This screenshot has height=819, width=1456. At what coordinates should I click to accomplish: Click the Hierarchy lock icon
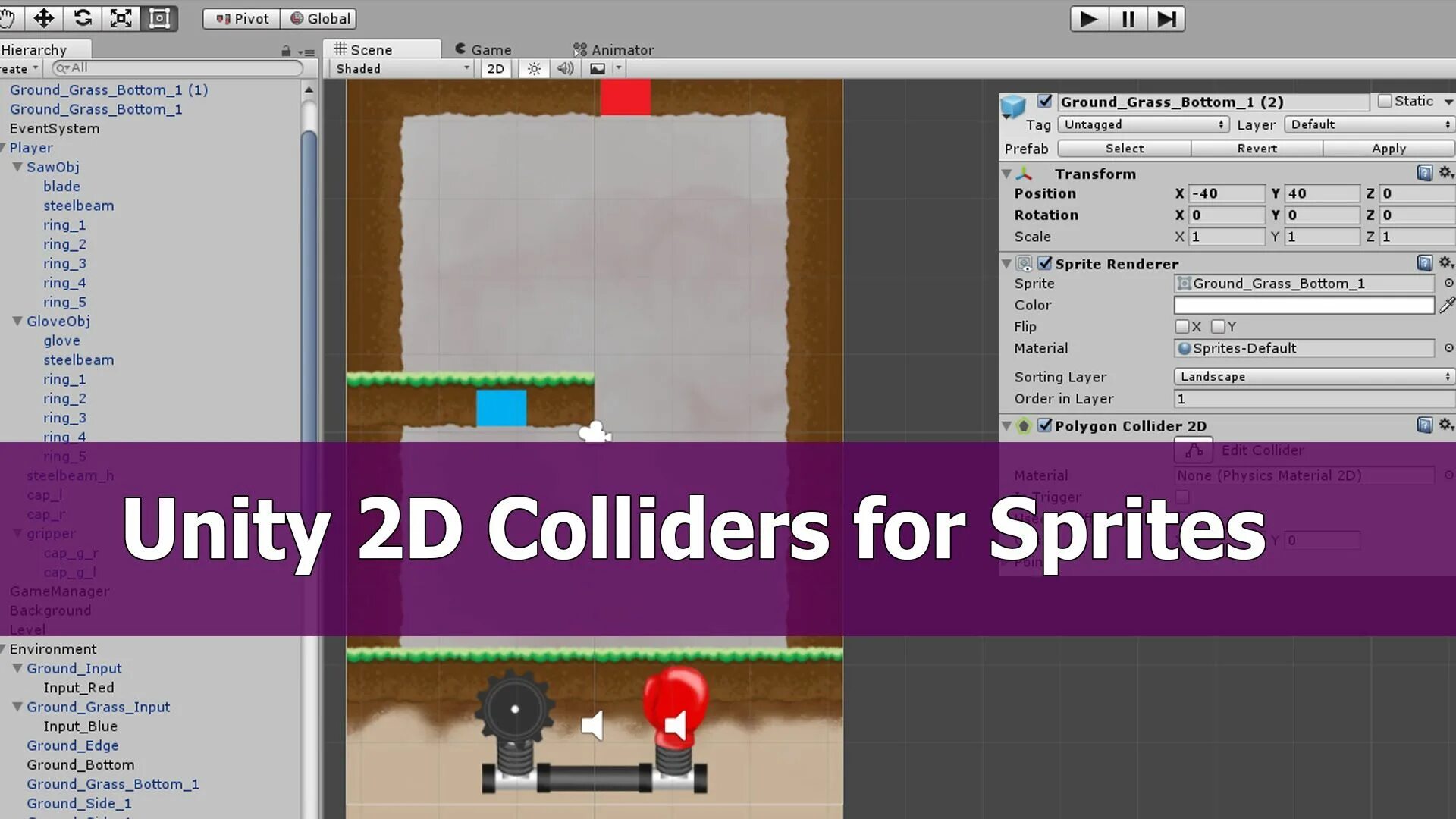286,51
